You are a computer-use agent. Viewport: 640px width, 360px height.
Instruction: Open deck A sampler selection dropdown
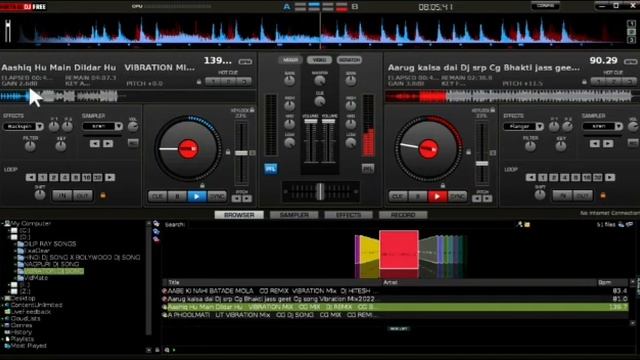[118, 126]
